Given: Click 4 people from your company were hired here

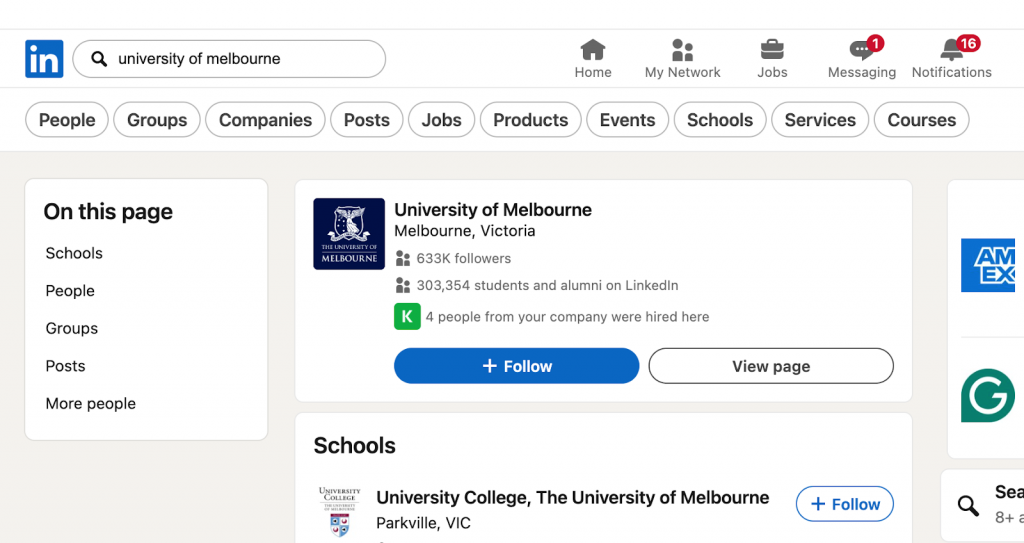Looking at the screenshot, I should coord(568,317).
